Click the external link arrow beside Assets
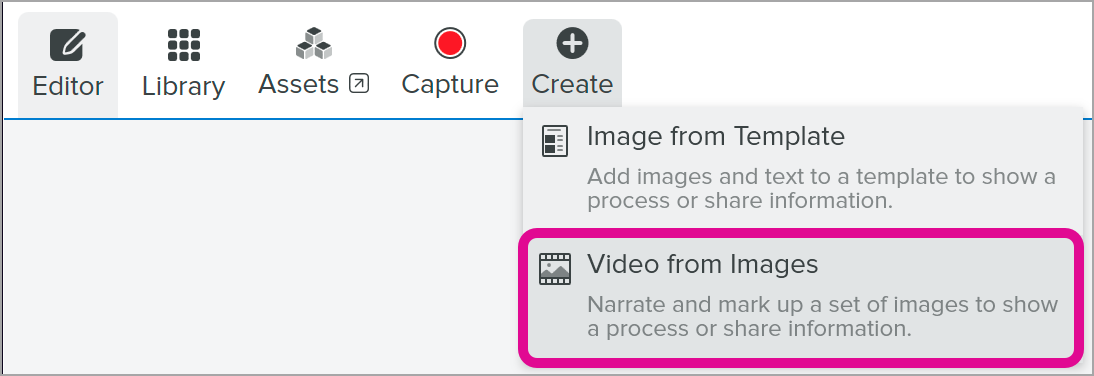The height and width of the screenshot is (376, 1094). coord(359,84)
